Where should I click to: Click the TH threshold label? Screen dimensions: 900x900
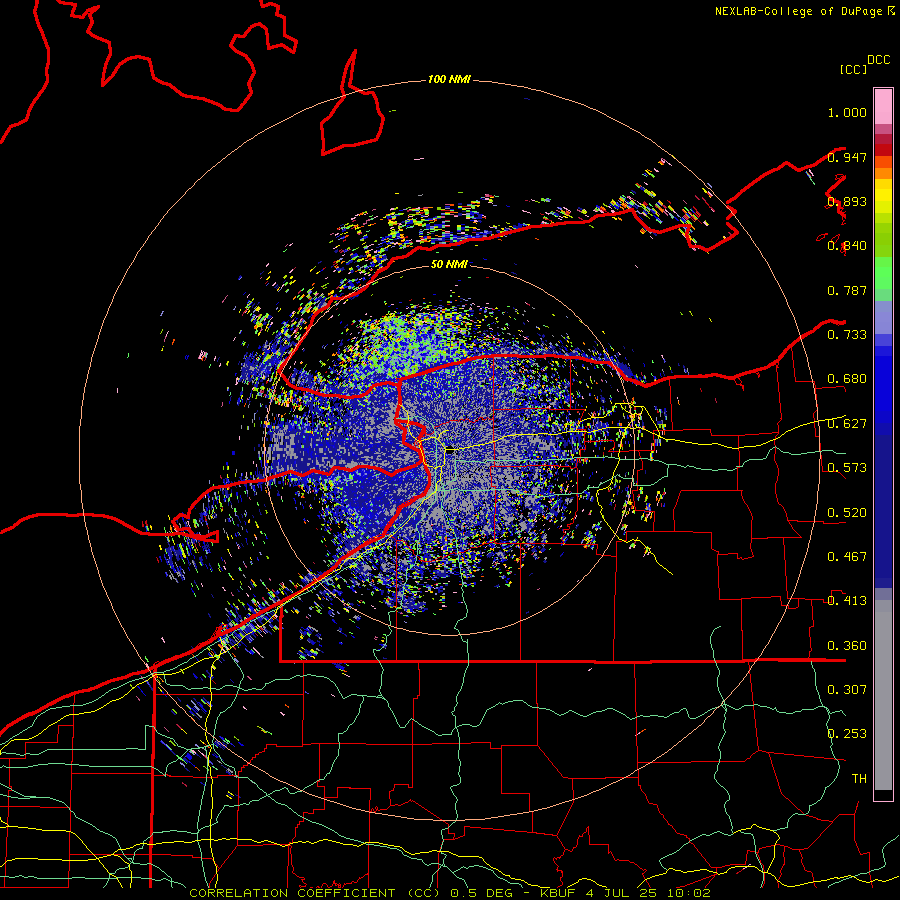point(859,779)
